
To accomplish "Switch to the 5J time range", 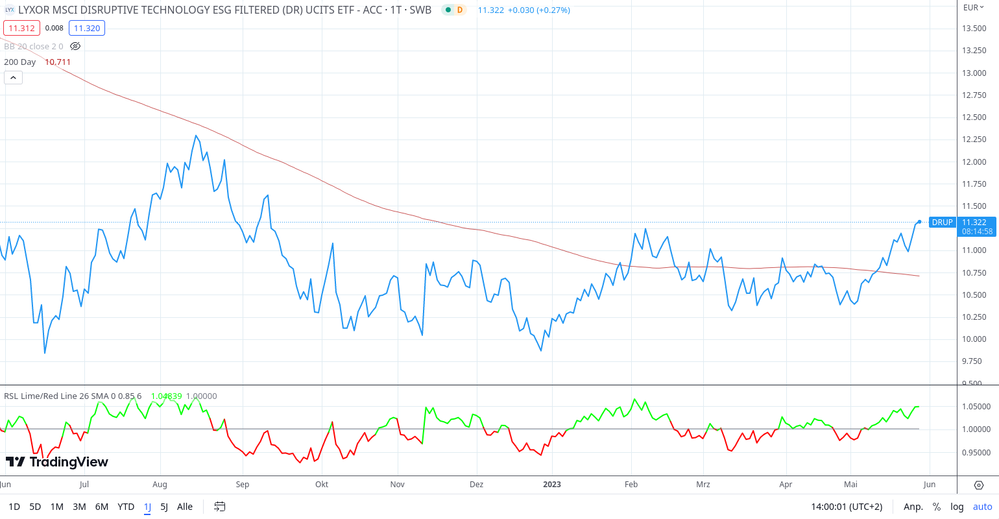I will pos(164,507).
